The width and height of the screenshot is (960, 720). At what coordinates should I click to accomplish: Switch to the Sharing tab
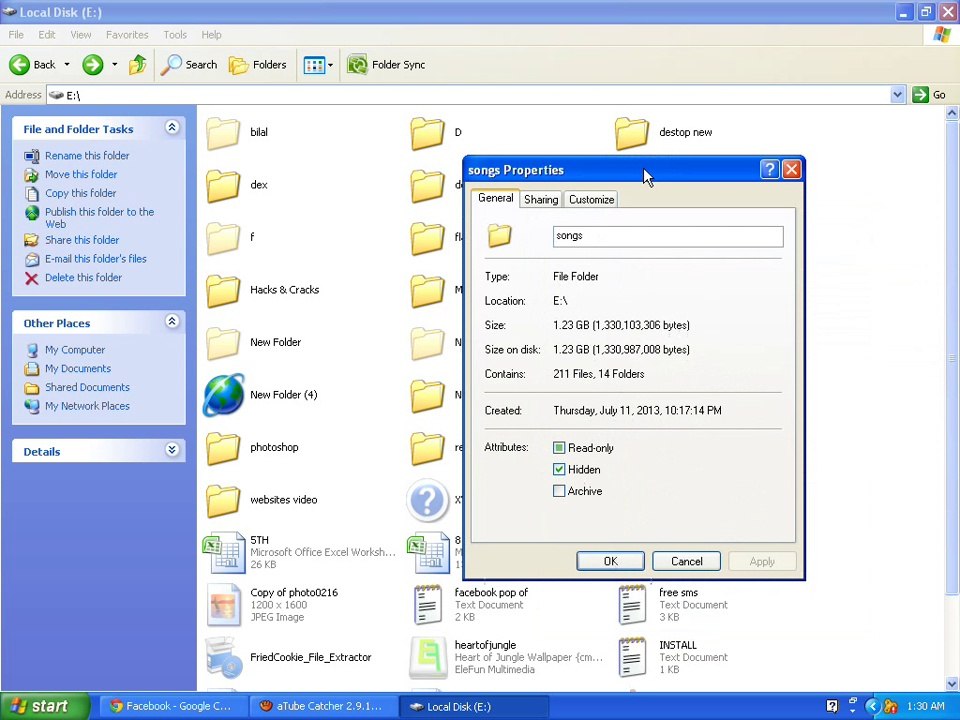[541, 200]
